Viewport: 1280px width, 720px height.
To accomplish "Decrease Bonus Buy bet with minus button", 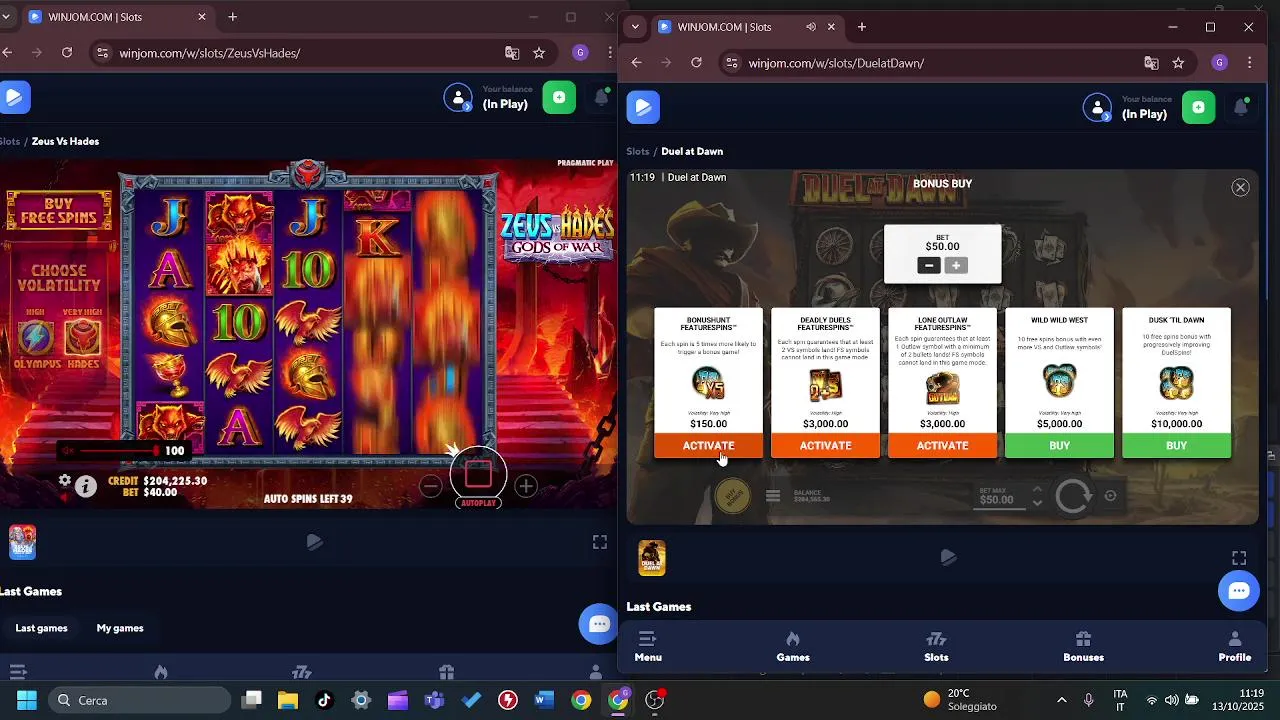I will click(x=929, y=265).
